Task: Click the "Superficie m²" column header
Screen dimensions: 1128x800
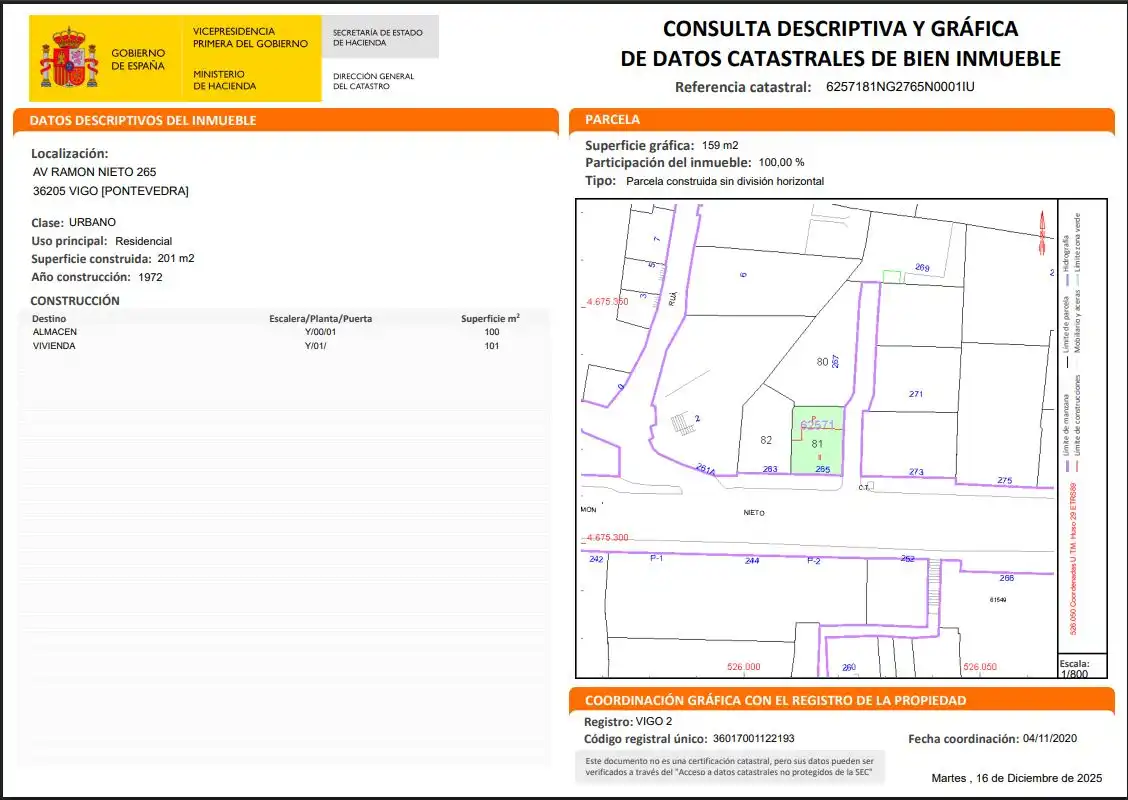Action: tap(491, 318)
